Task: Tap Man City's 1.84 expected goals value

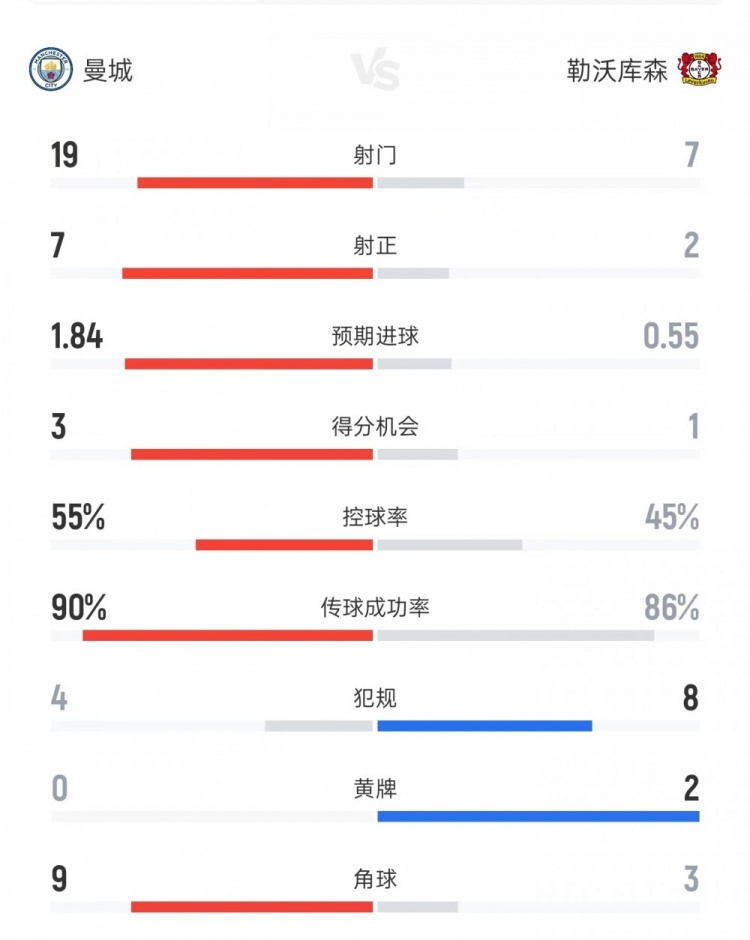Action: point(77,337)
